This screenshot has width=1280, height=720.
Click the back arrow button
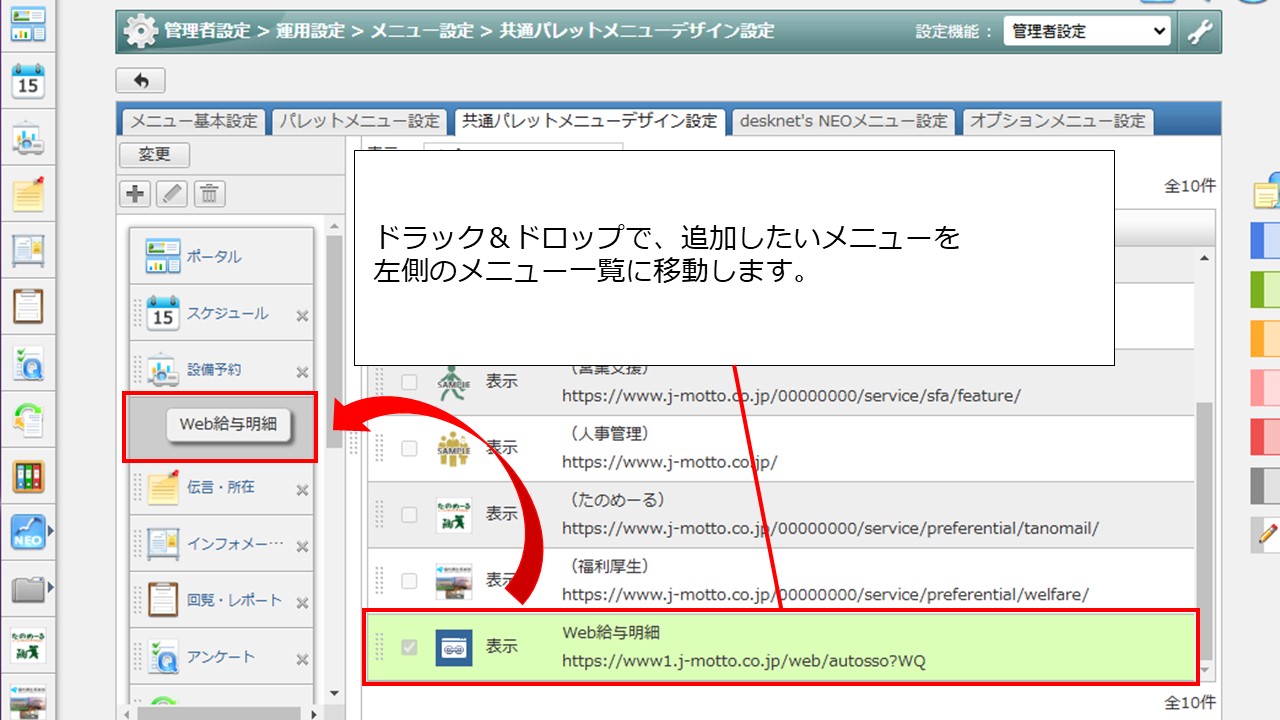point(140,80)
